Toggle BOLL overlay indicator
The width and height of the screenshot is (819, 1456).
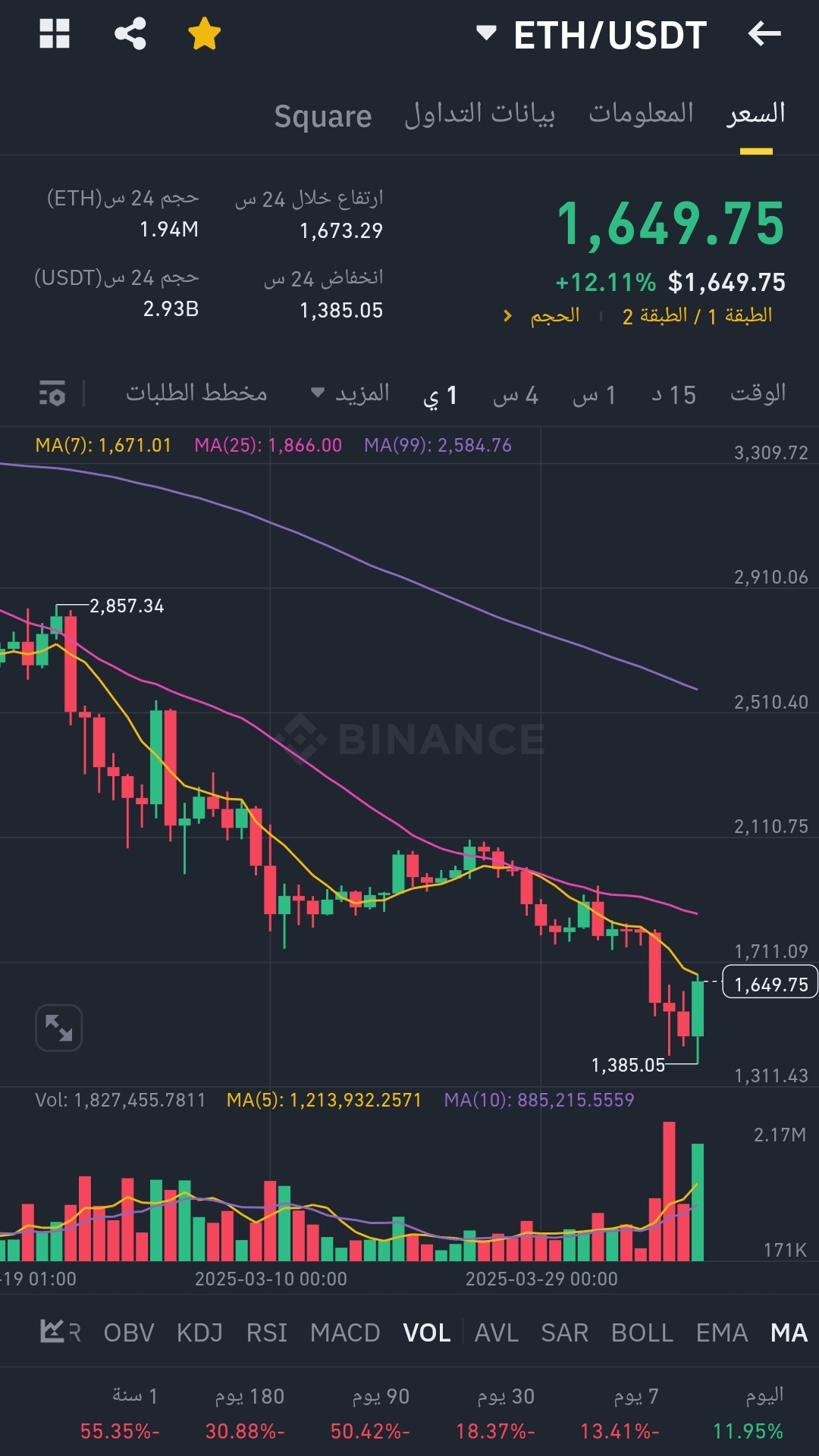tap(642, 1332)
